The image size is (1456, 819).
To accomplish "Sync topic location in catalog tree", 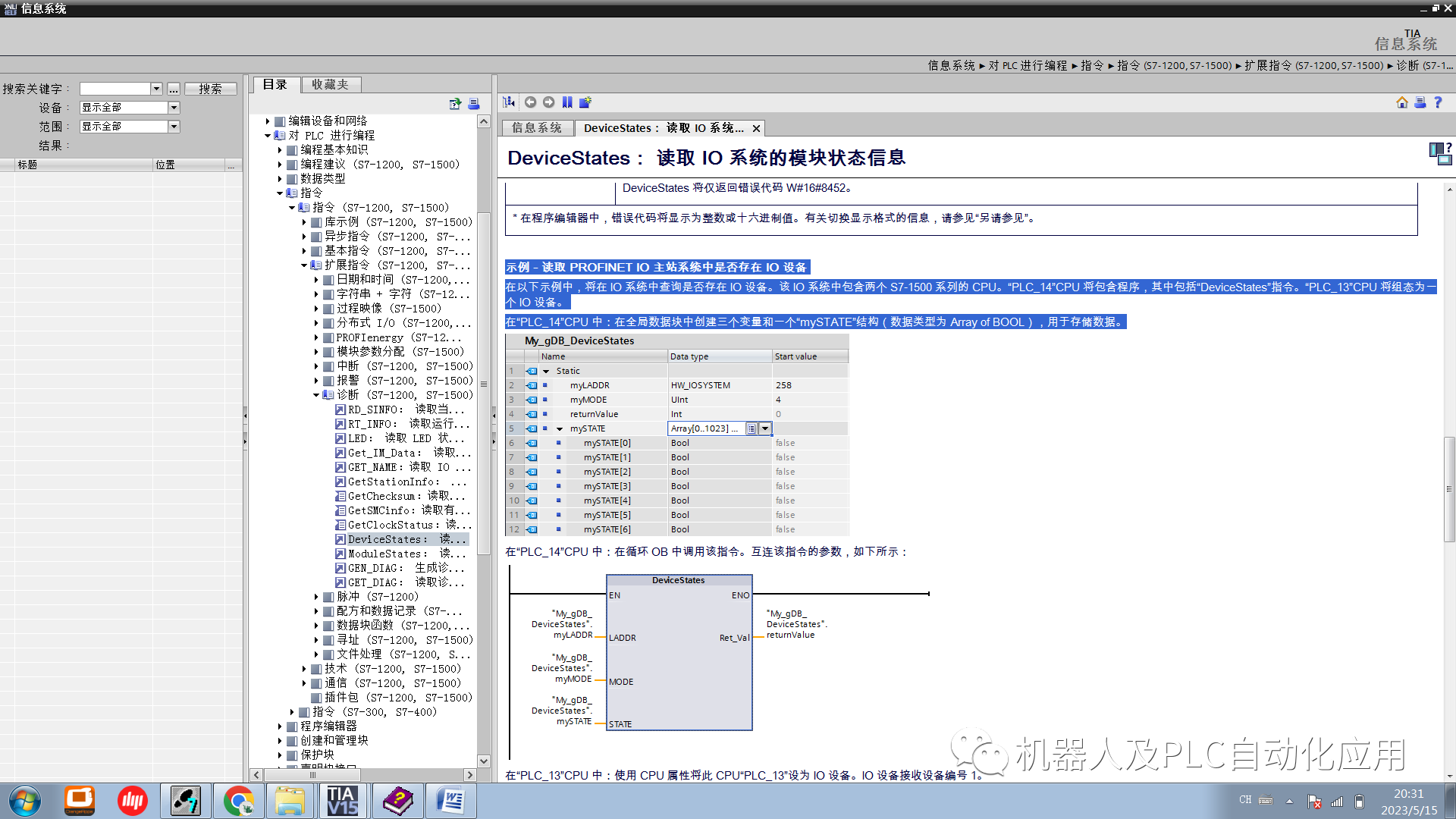I will pyautogui.click(x=453, y=103).
